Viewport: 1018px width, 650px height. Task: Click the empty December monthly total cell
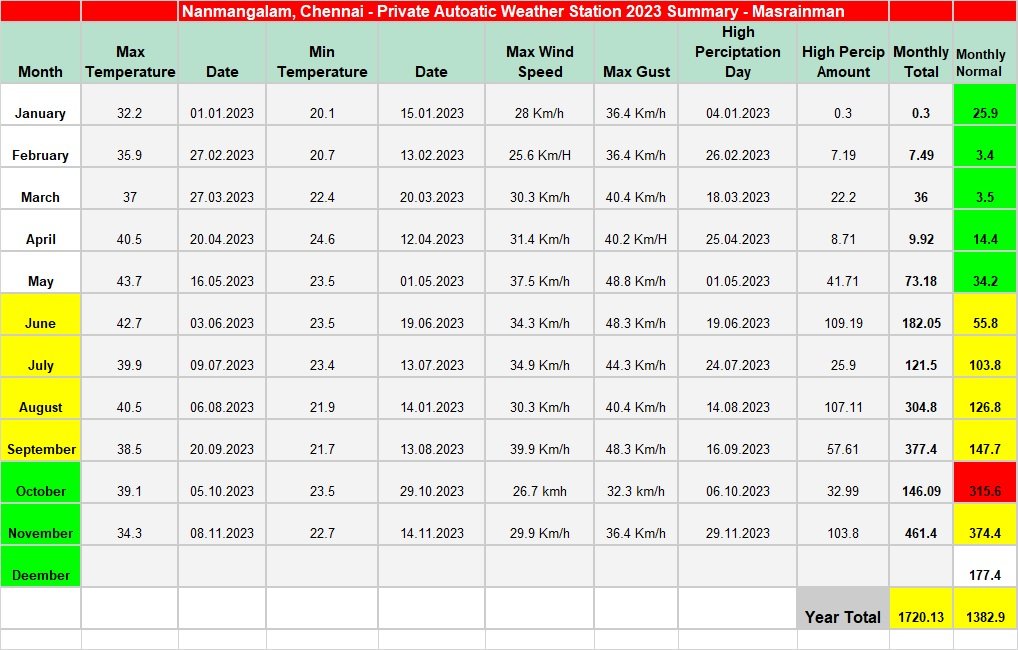tap(921, 566)
